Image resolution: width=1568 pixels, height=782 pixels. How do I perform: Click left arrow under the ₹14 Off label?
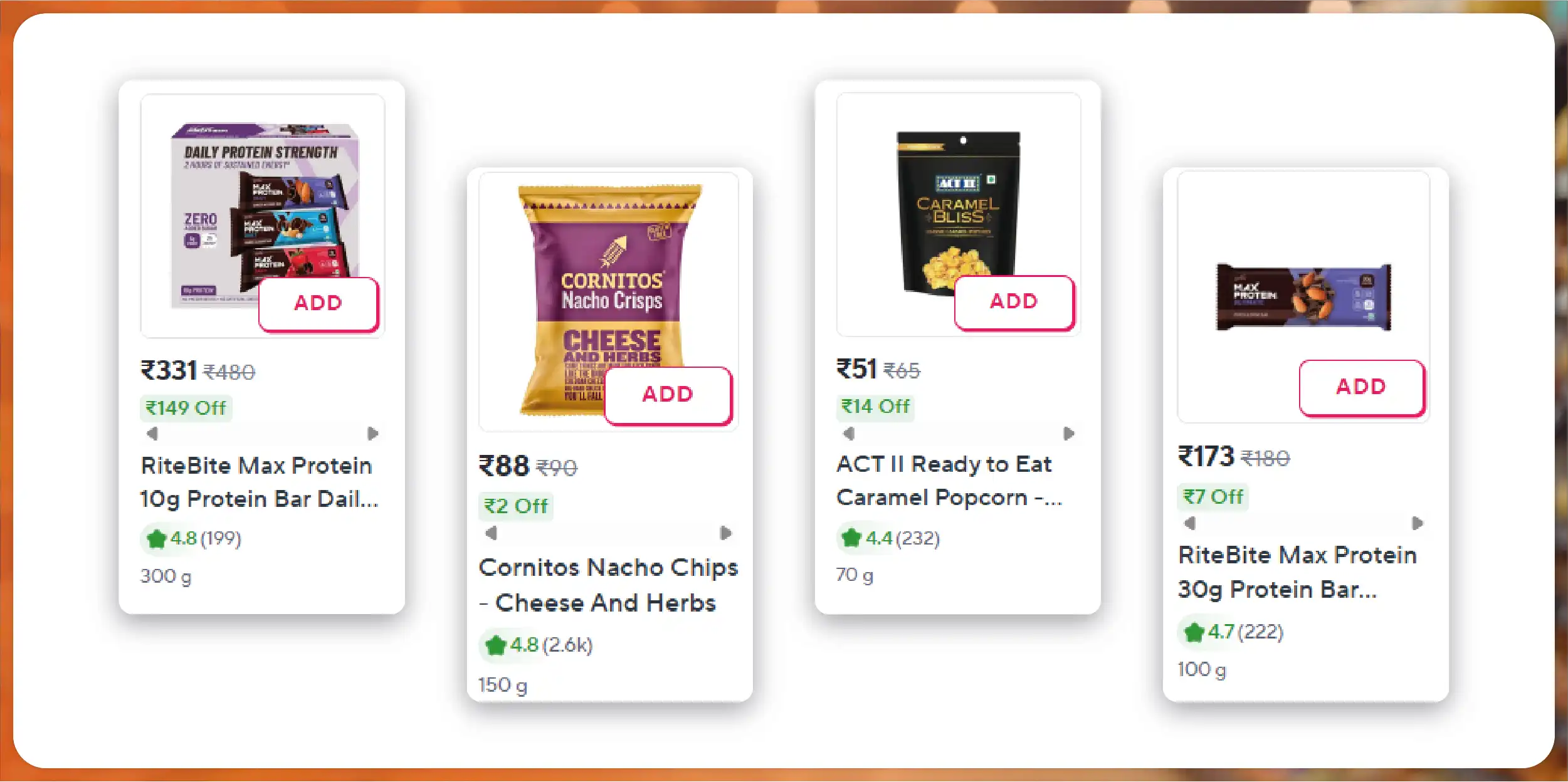849,433
